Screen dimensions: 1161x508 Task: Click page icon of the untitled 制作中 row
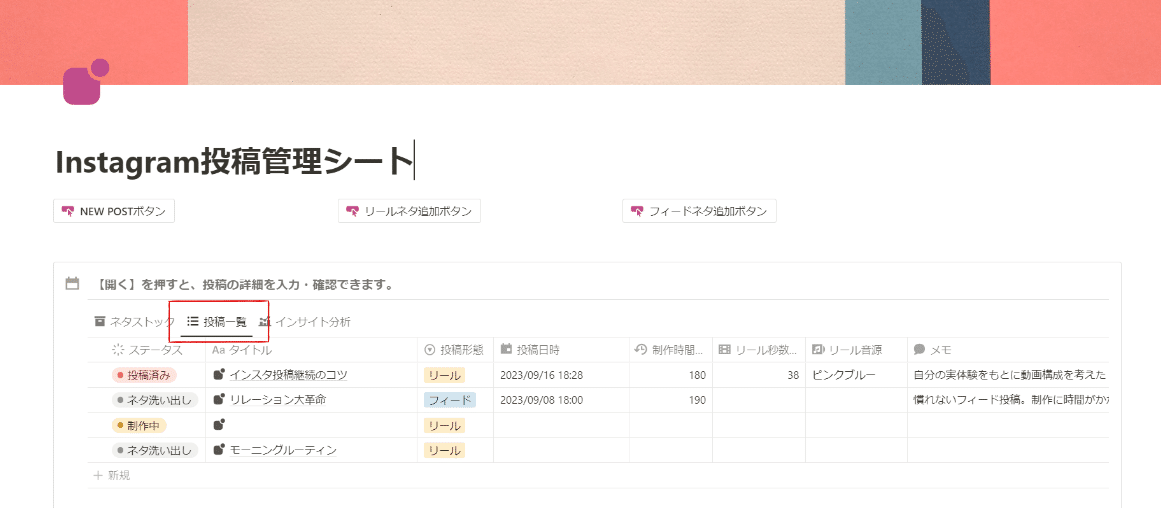tap(218, 424)
